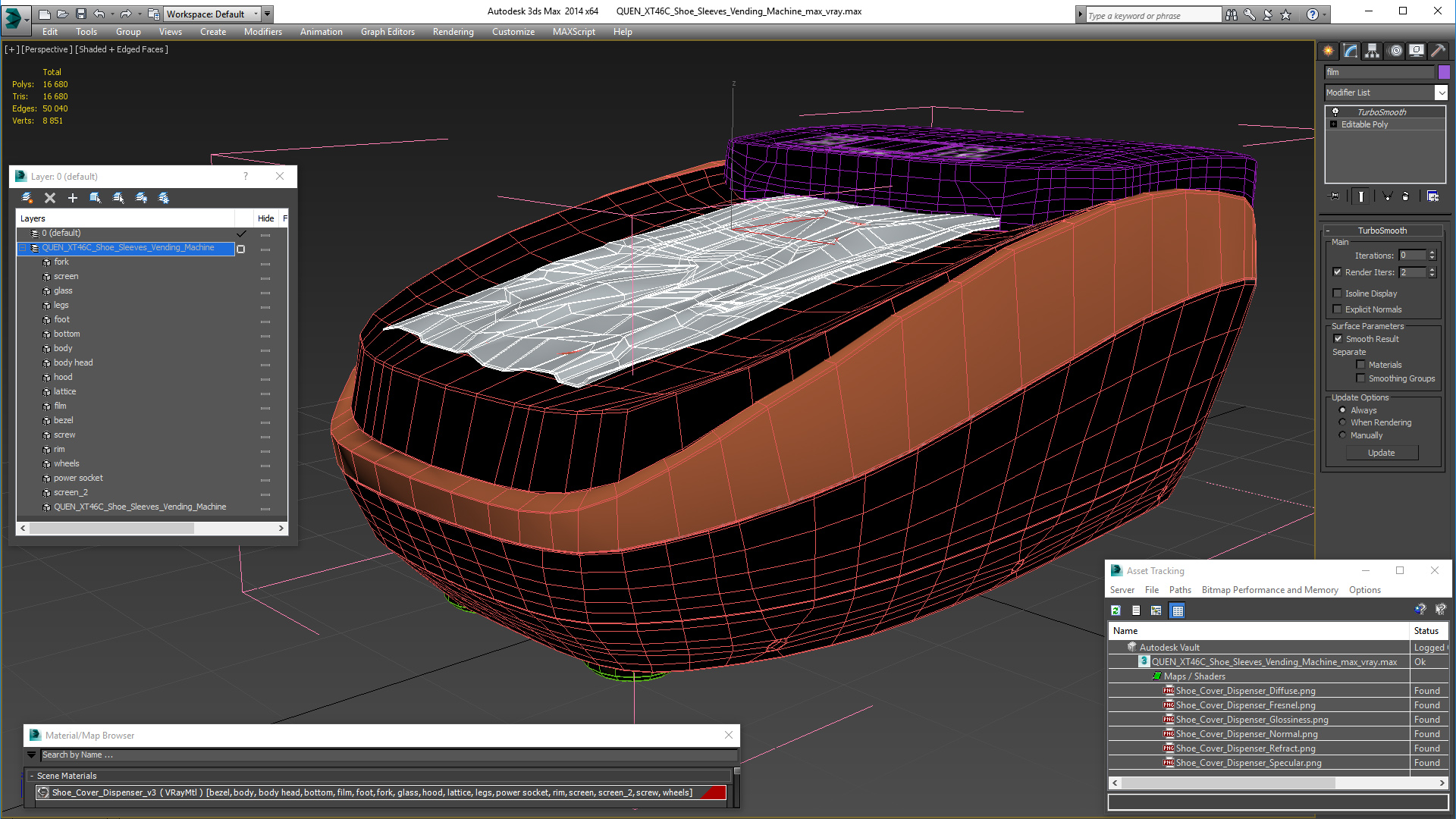
Task: Open the Bitmap Performance and Memory menu
Action: point(1269,590)
